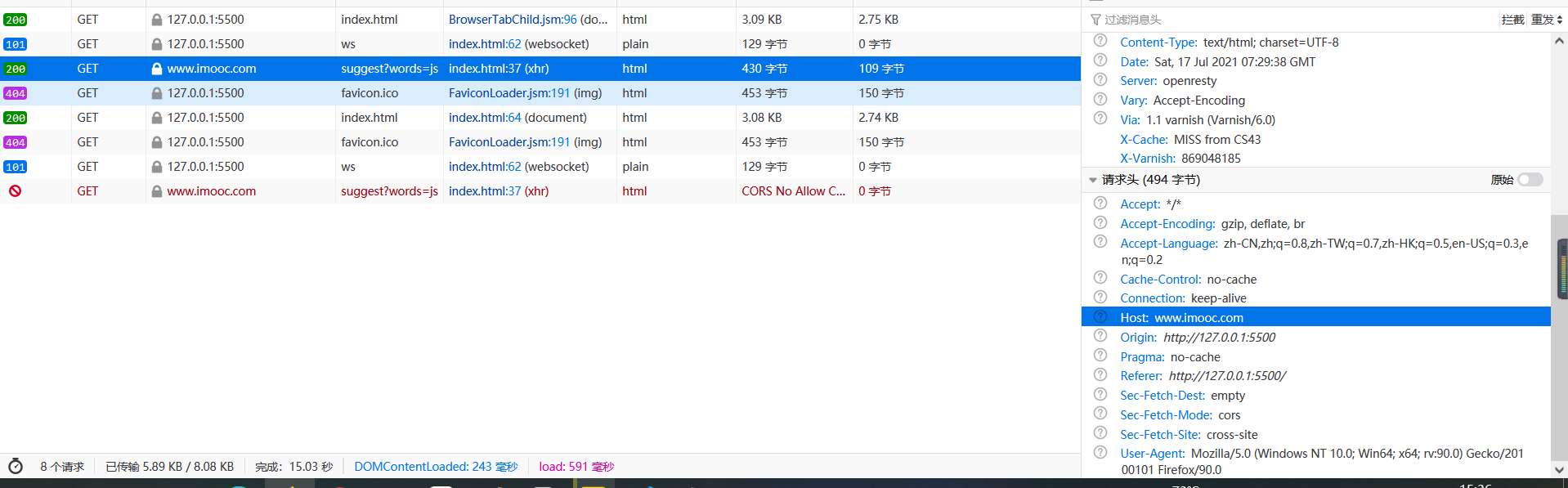Click the 'DOMContentLoaded: 243 毫秒' status entry
The width and height of the screenshot is (1568, 488).
click(436, 467)
